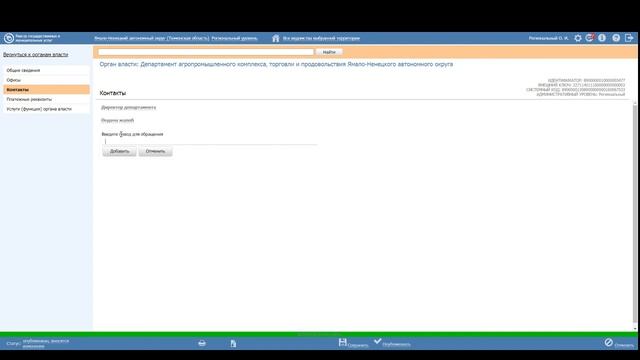Open the help question mark icon

(616, 38)
